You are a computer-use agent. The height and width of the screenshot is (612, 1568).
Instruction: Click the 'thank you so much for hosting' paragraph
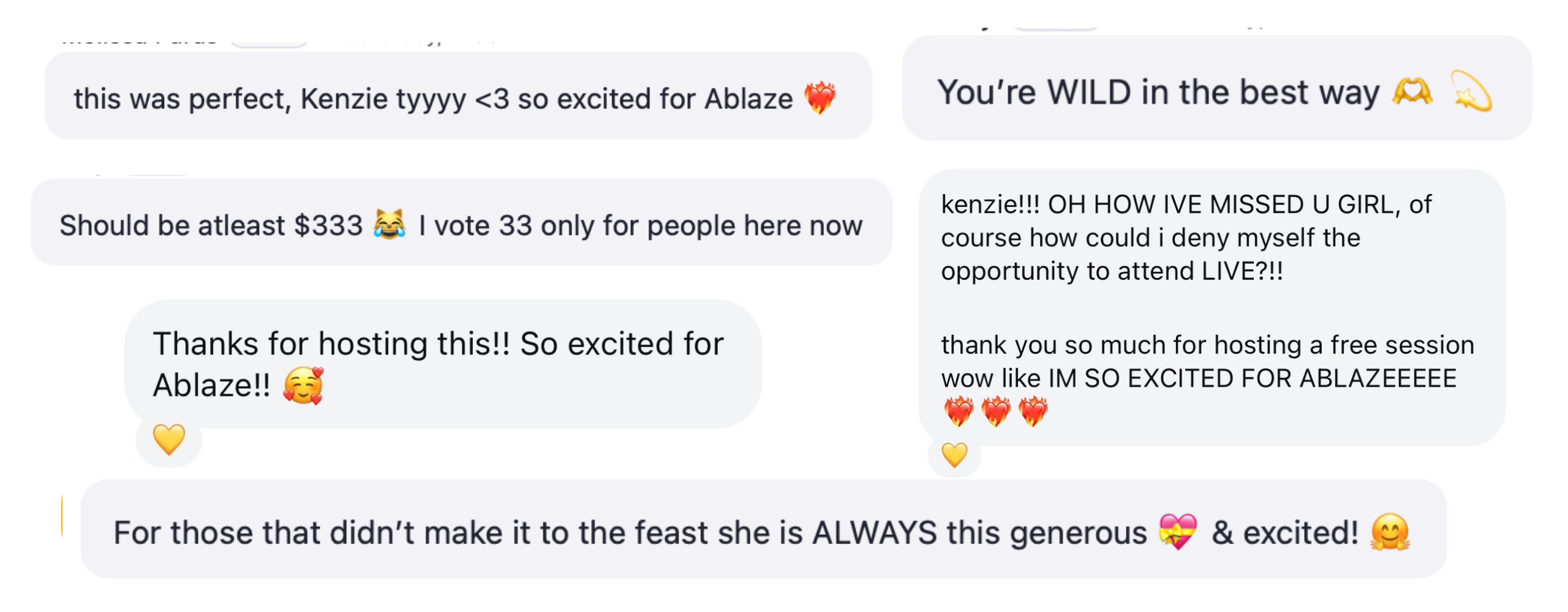(1207, 361)
